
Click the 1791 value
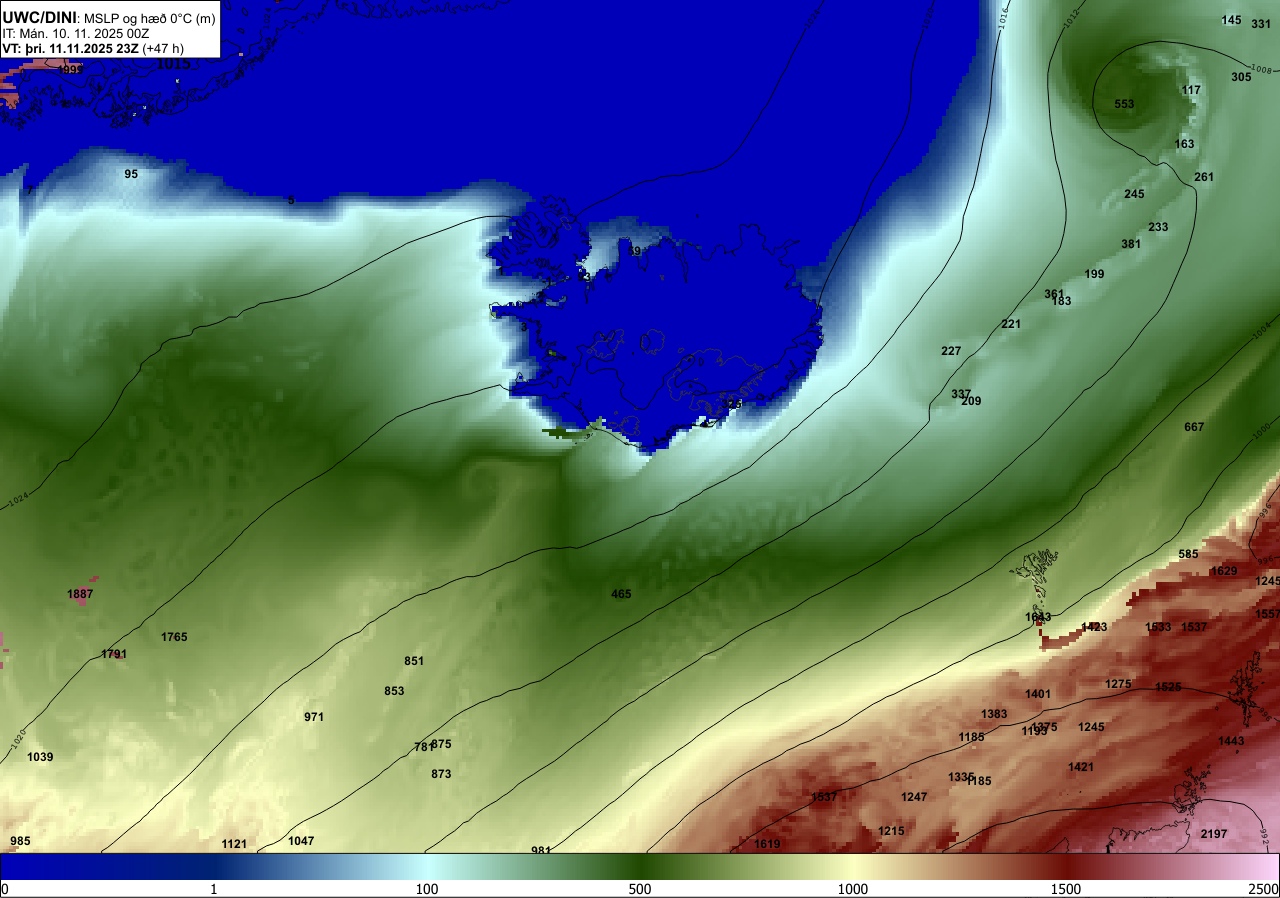(114, 654)
